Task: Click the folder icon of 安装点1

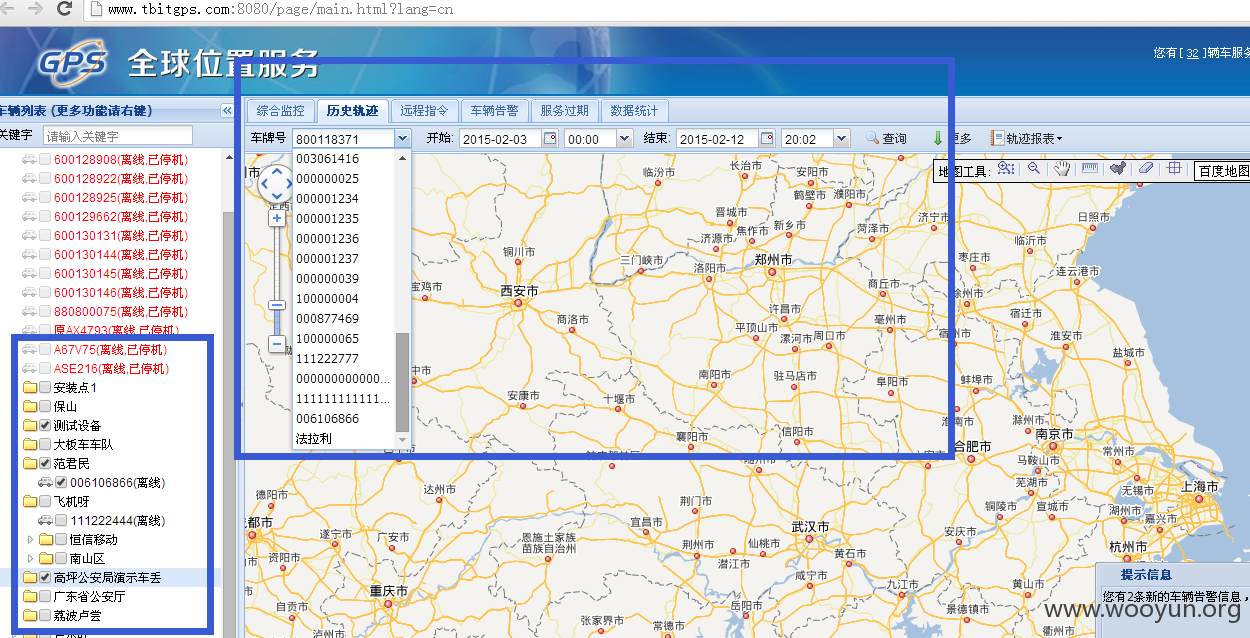Action: pyautogui.click(x=30, y=387)
